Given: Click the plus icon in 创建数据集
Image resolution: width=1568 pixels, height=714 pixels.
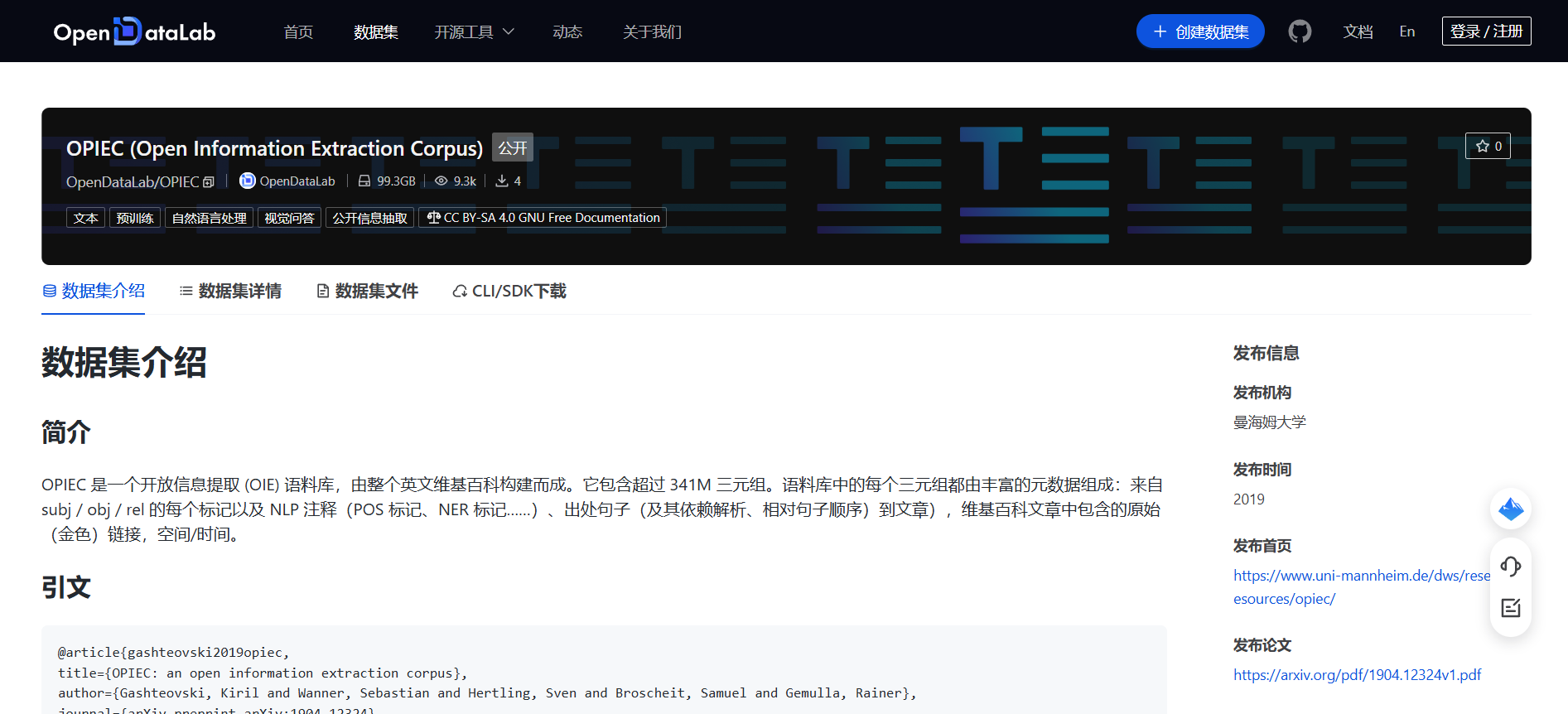Looking at the screenshot, I should pyautogui.click(x=1160, y=31).
